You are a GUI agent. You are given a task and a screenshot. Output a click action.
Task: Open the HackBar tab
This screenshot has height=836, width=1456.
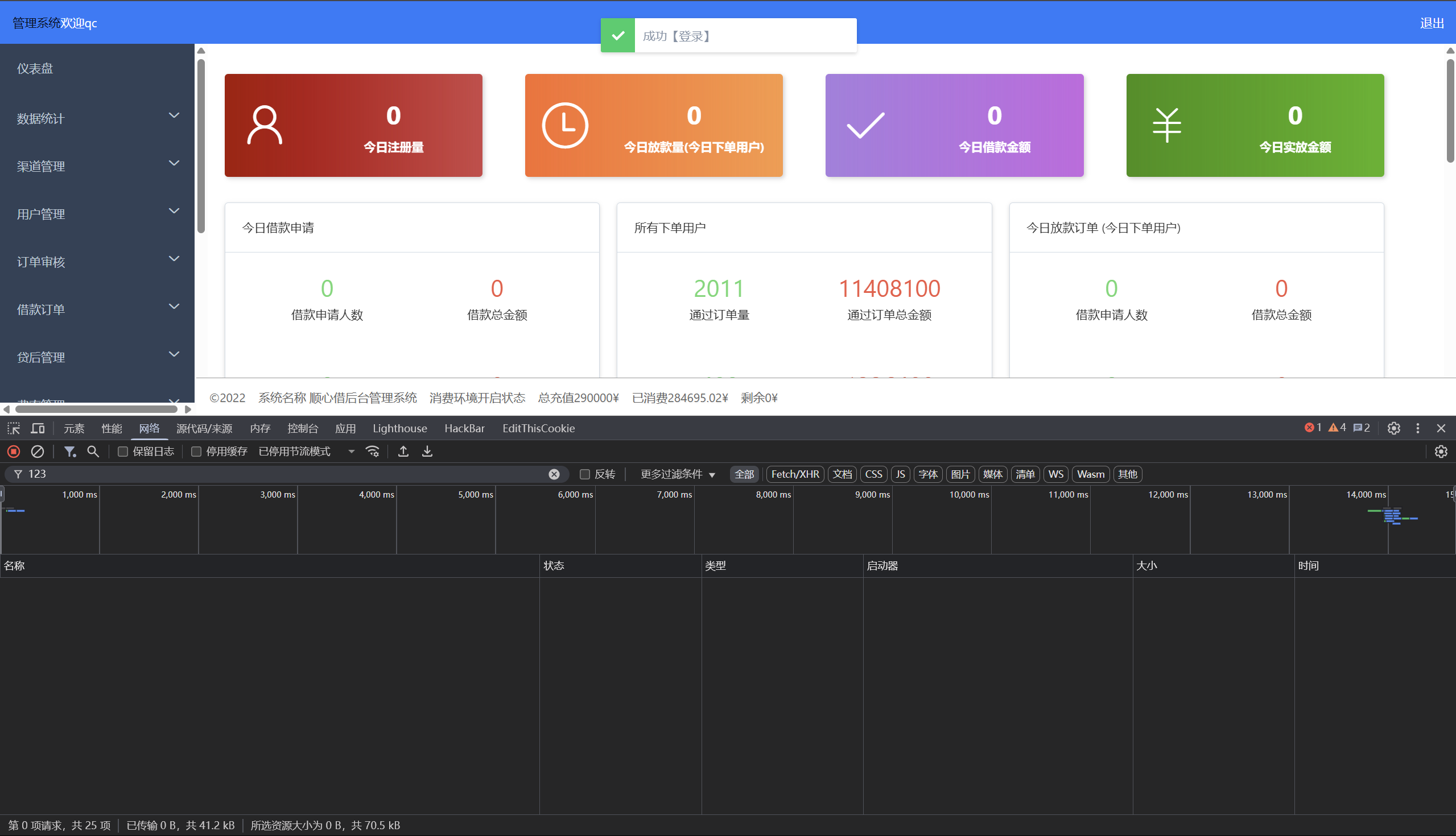tap(464, 428)
